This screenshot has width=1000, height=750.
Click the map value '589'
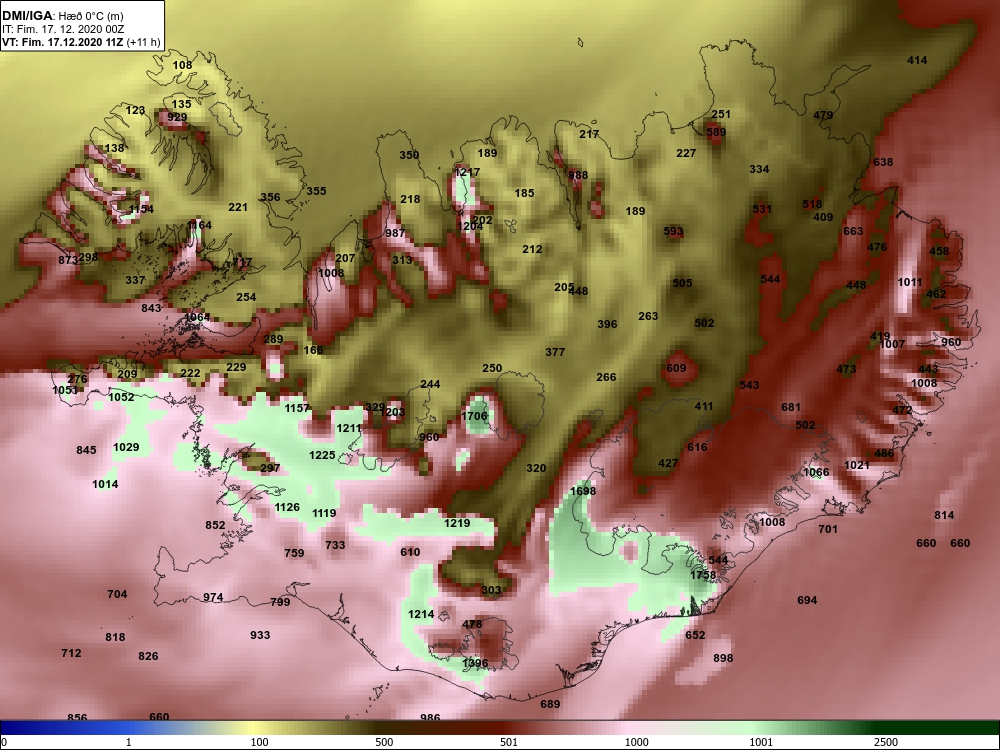[x=716, y=132]
